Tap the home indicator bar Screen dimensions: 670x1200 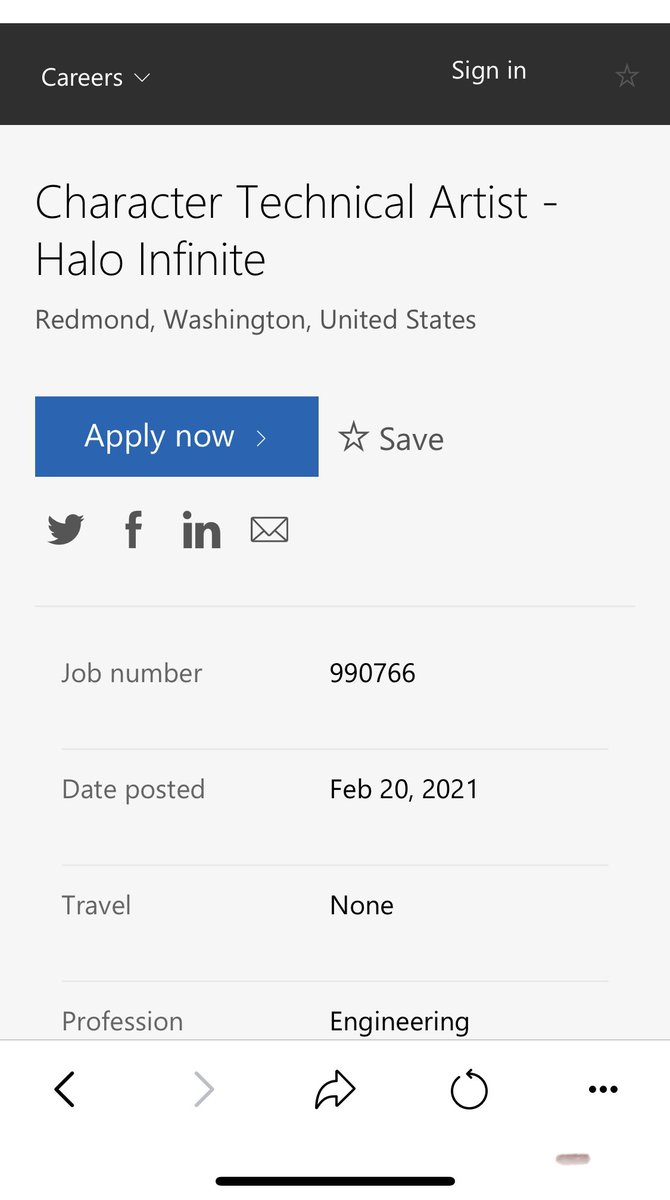pyautogui.click(x=335, y=1181)
